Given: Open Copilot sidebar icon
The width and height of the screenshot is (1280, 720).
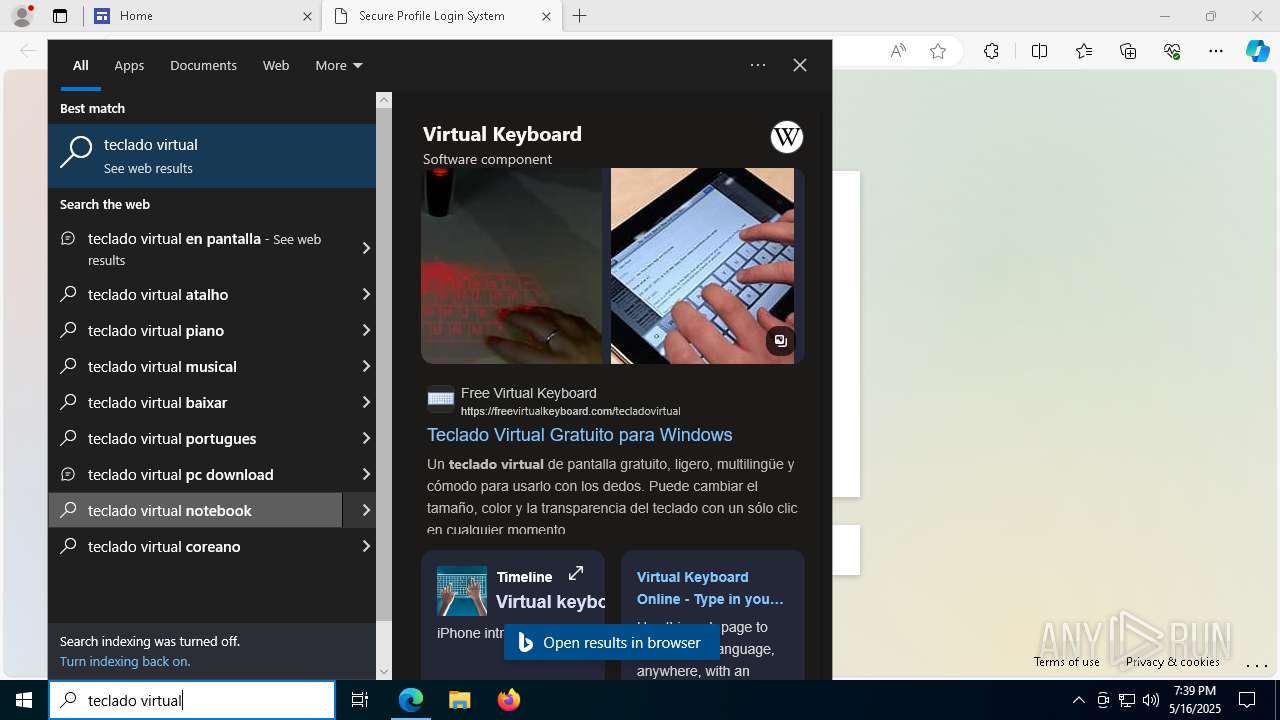Looking at the screenshot, I should point(1257,51).
